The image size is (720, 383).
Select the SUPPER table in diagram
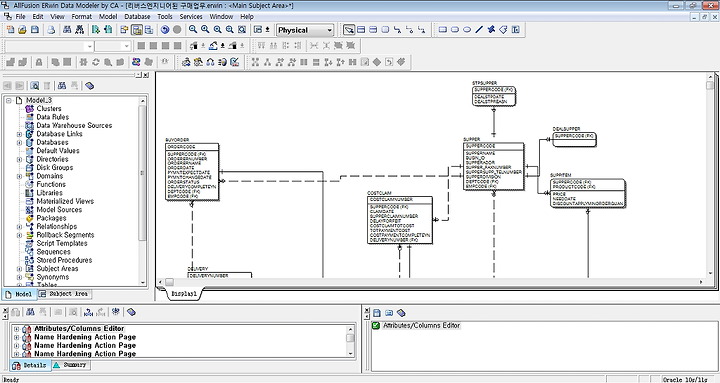(x=494, y=166)
